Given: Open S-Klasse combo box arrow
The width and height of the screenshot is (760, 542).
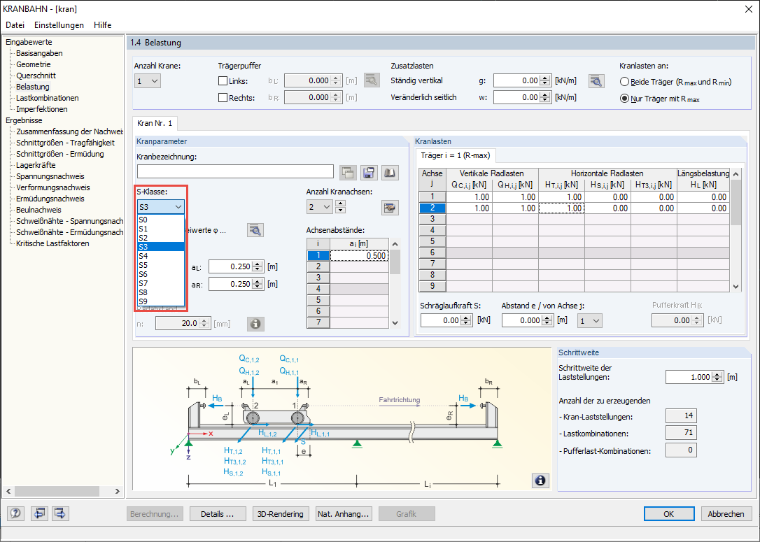Looking at the screenshot, I should [x=178, y=207].
